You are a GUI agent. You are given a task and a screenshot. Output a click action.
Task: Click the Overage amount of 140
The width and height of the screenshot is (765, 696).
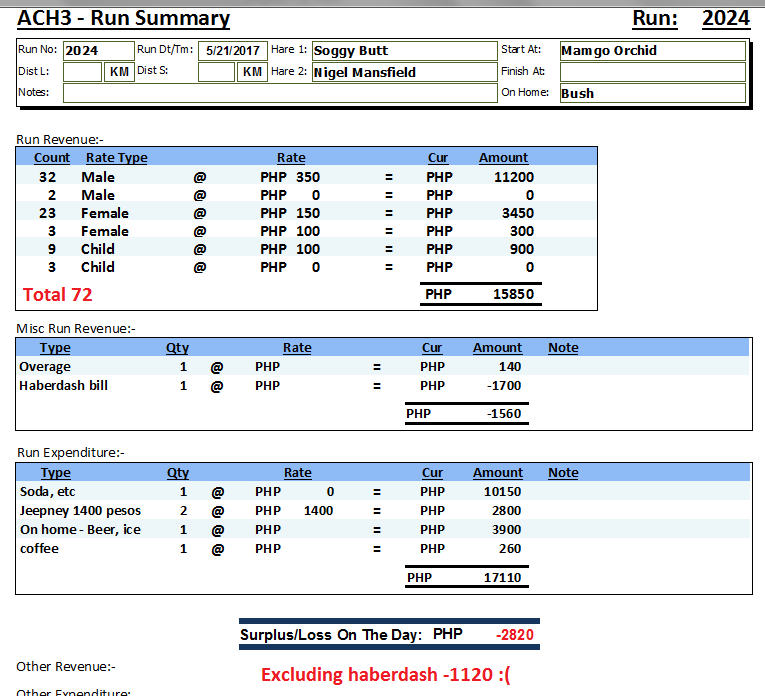pos(508,367)
